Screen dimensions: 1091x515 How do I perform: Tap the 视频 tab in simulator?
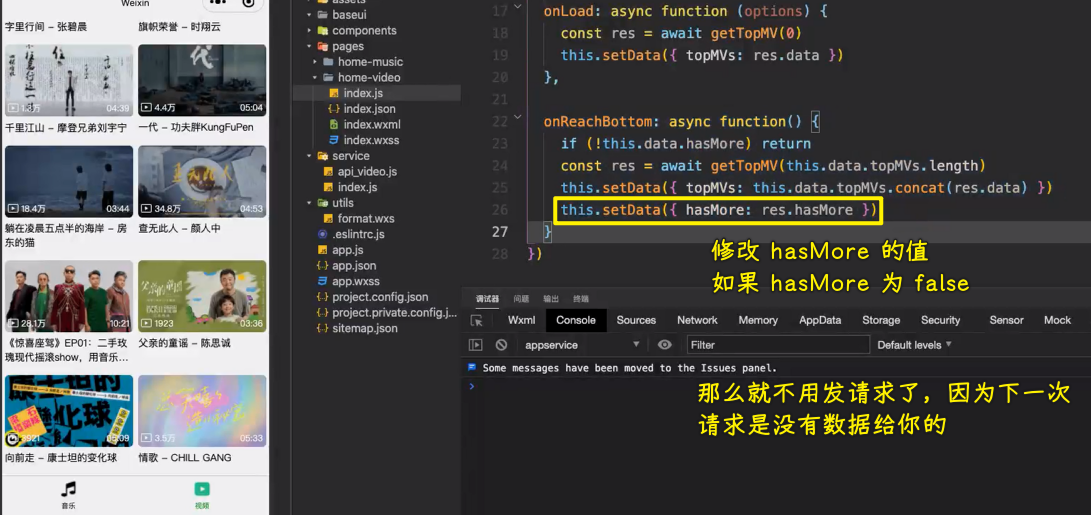[x=202, y=496]
